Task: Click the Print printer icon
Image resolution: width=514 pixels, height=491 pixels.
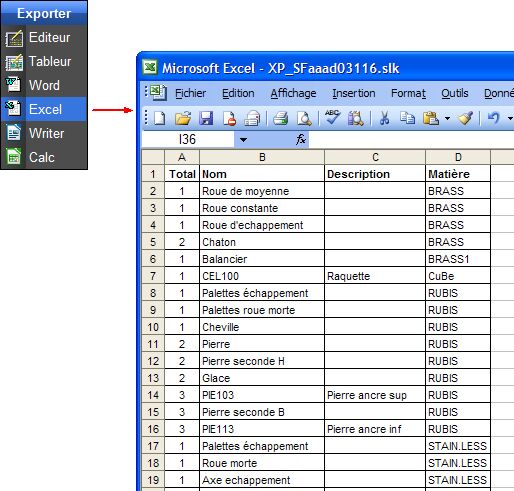Action: 281,118
